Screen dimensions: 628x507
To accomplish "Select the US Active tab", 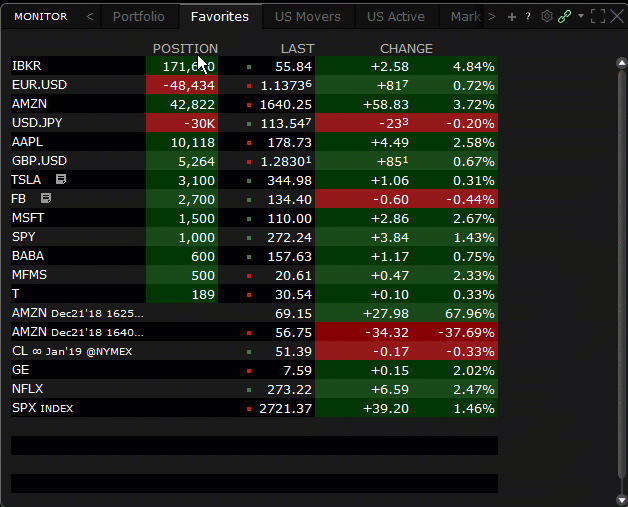I will (x=395, y=16).
